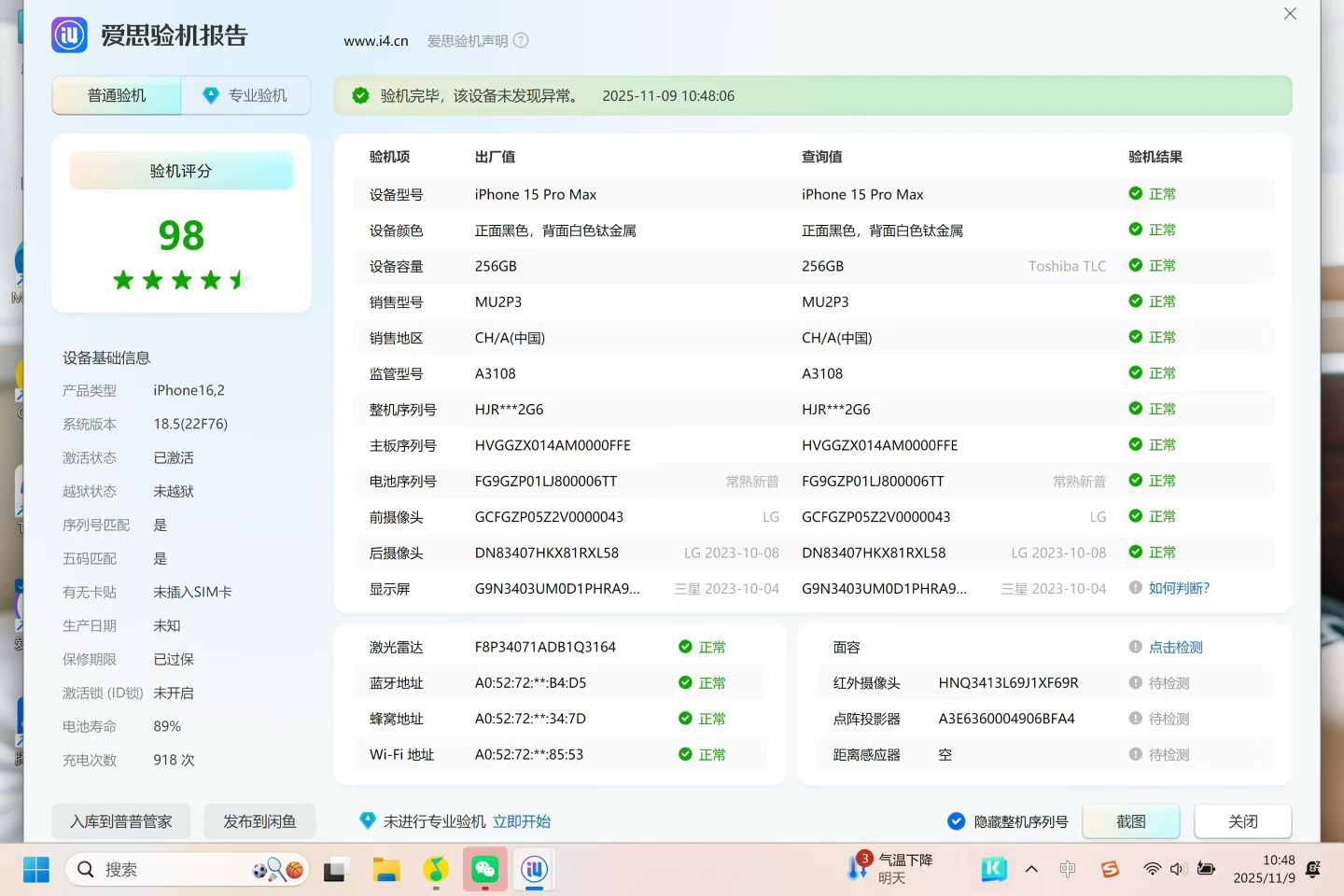Click 点击检测 to test Face ID
This screenshot has width=1344, height=896.
pos(1175,647)
